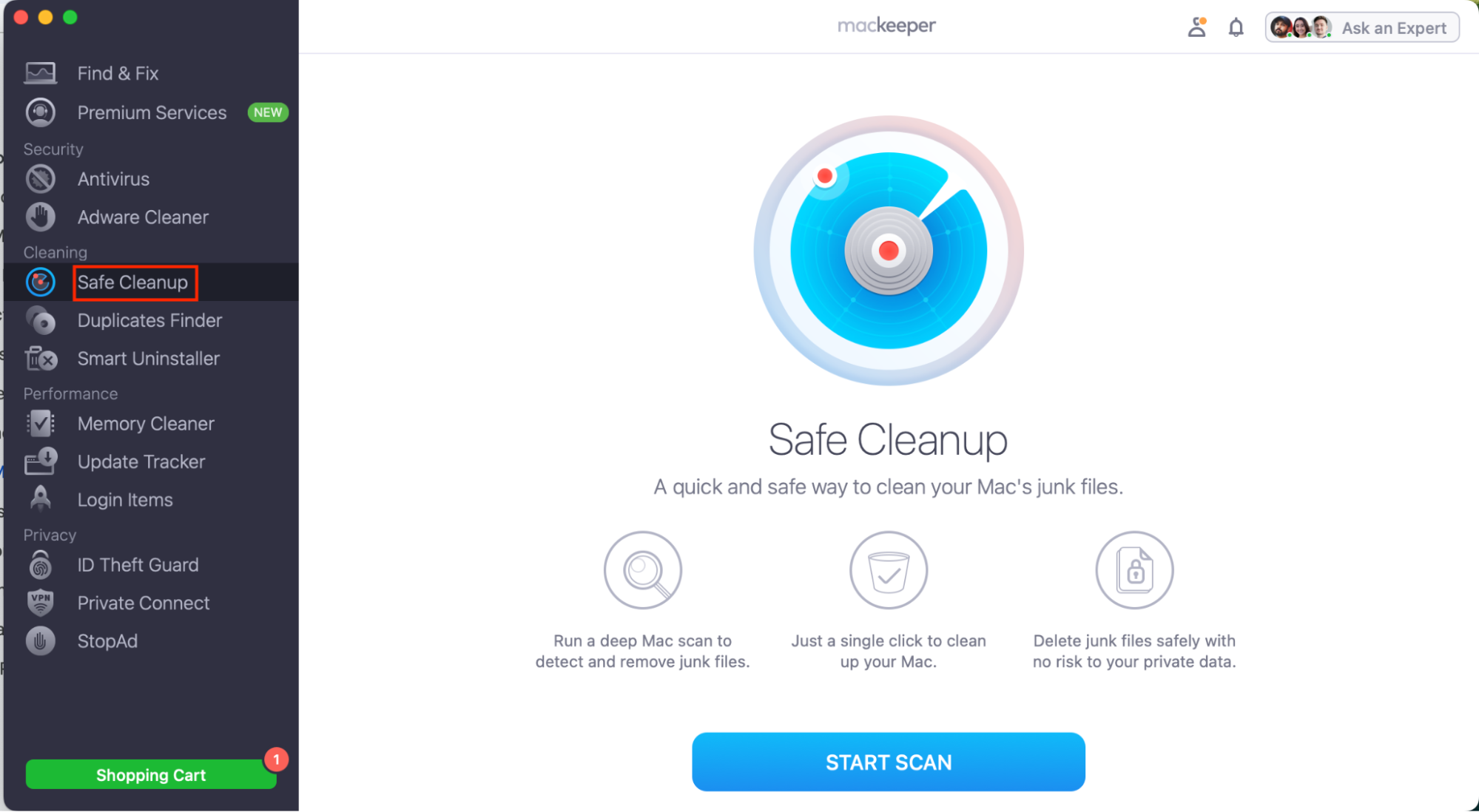The width and height of the screenshot is (1479, 812).
Task: Select Premium Services in the sidebar
Action: tap(152, 112)
